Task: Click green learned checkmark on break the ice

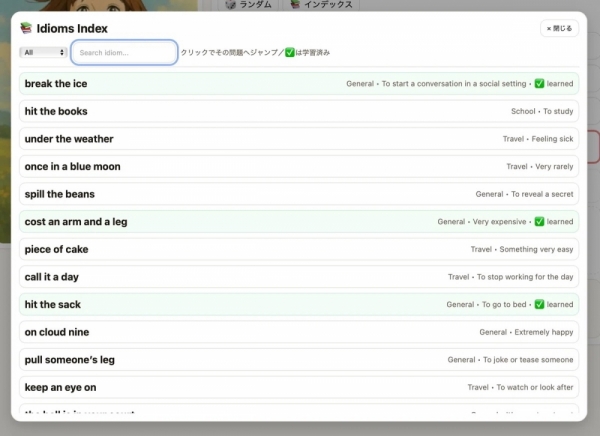Action: tap(539, 83)
